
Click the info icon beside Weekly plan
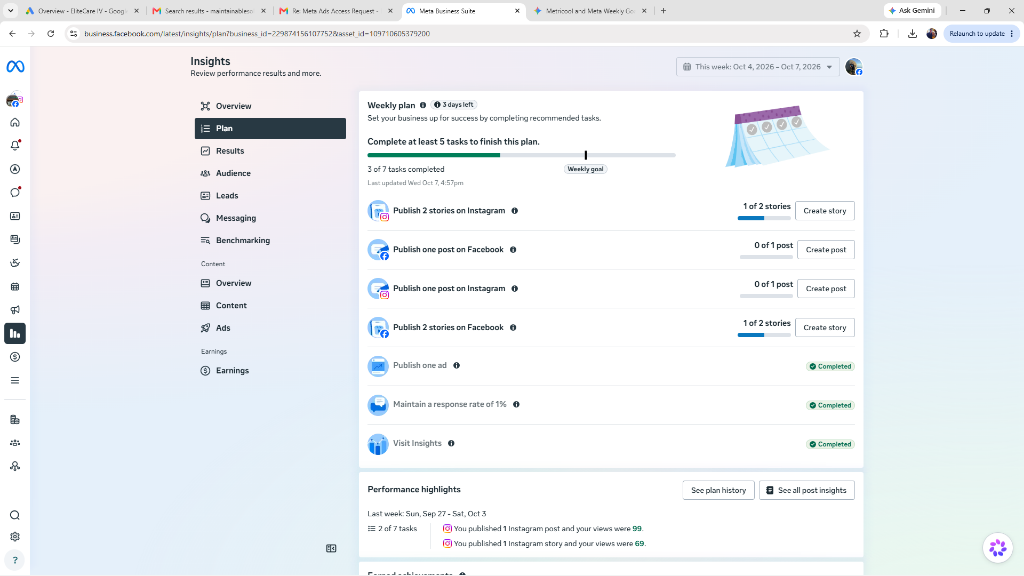point(423,105)
